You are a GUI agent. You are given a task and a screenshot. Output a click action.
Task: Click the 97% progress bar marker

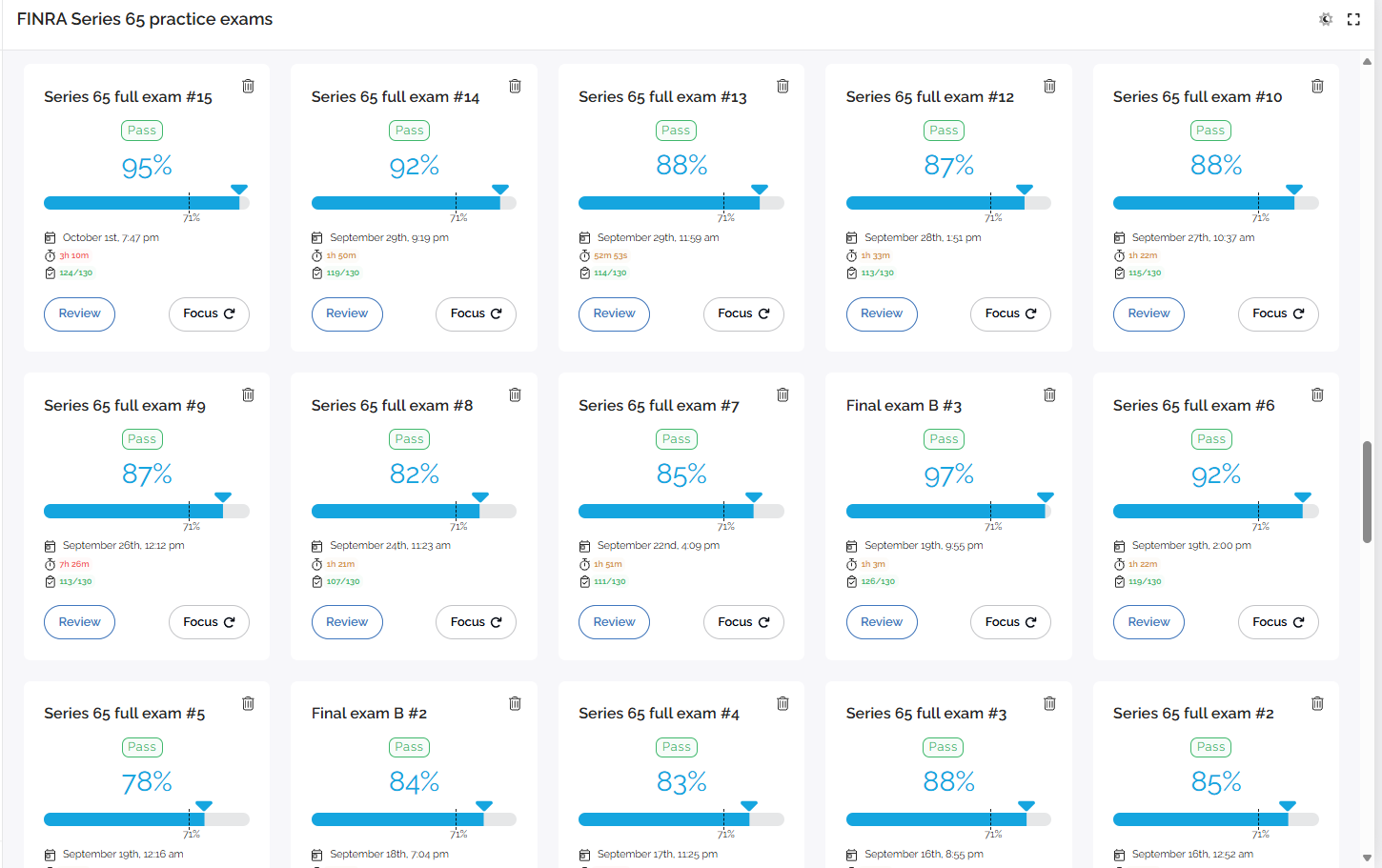coord(1046,497)
